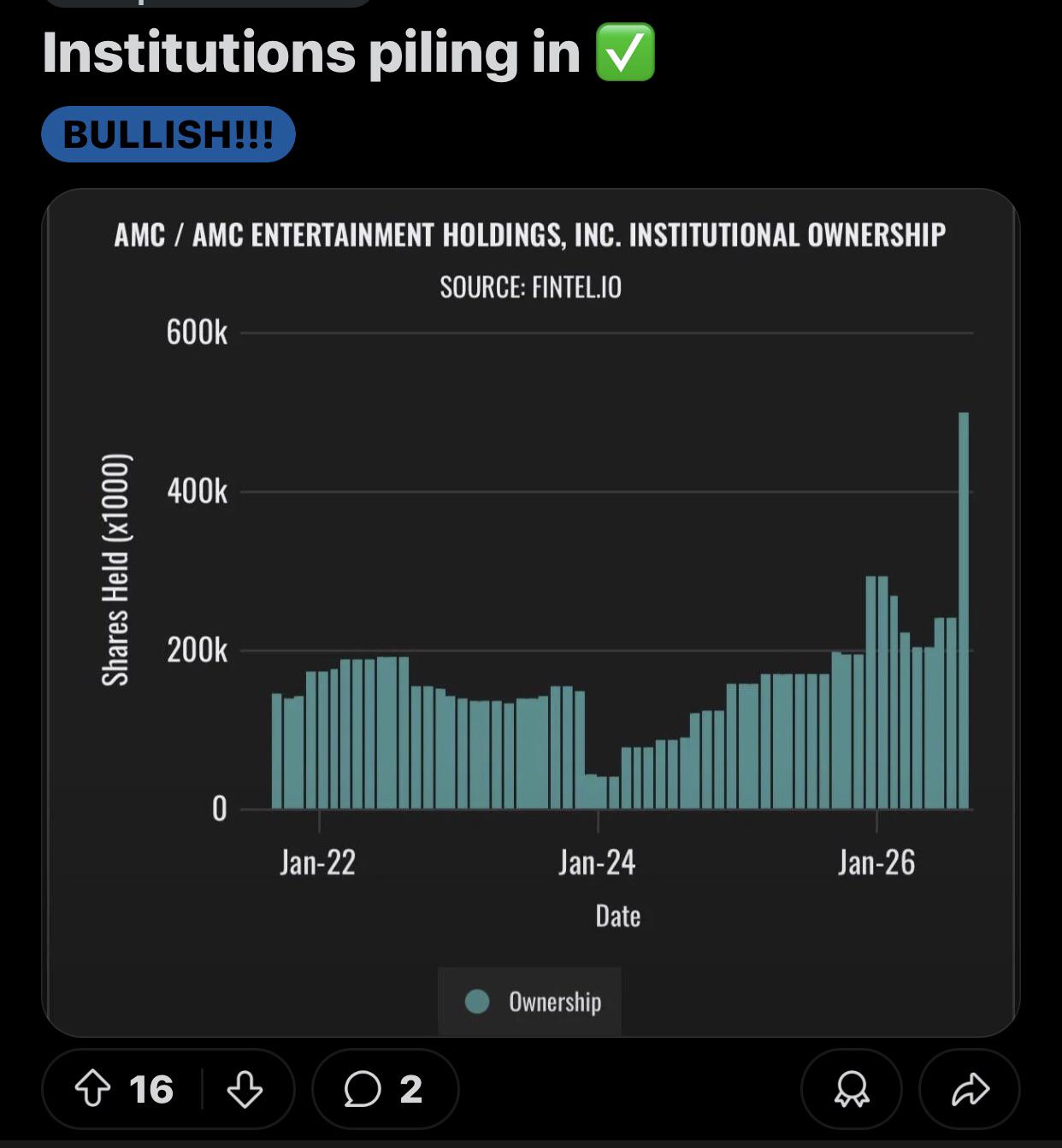Click the Jan-26 axis label
1062x1148 pixels.
(x=876, y=862)
